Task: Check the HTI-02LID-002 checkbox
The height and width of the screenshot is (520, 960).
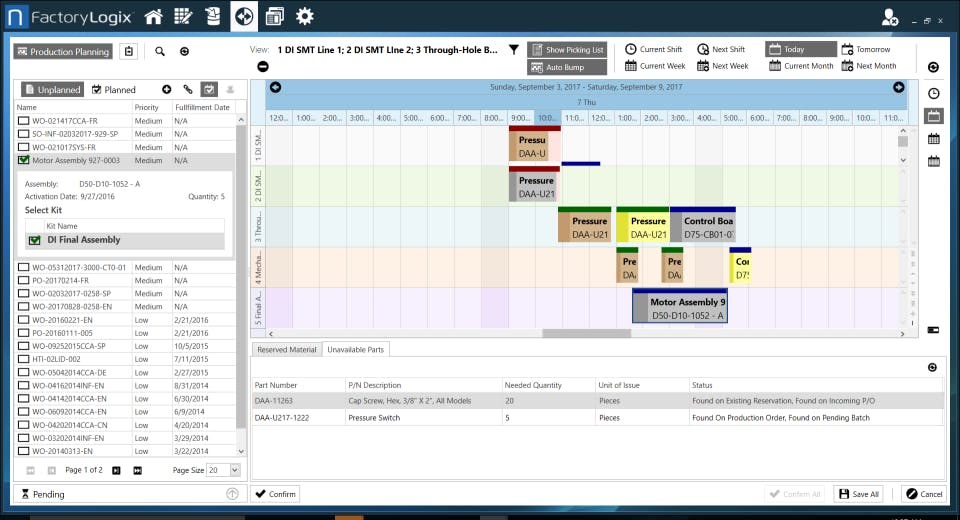Action: 23,359
